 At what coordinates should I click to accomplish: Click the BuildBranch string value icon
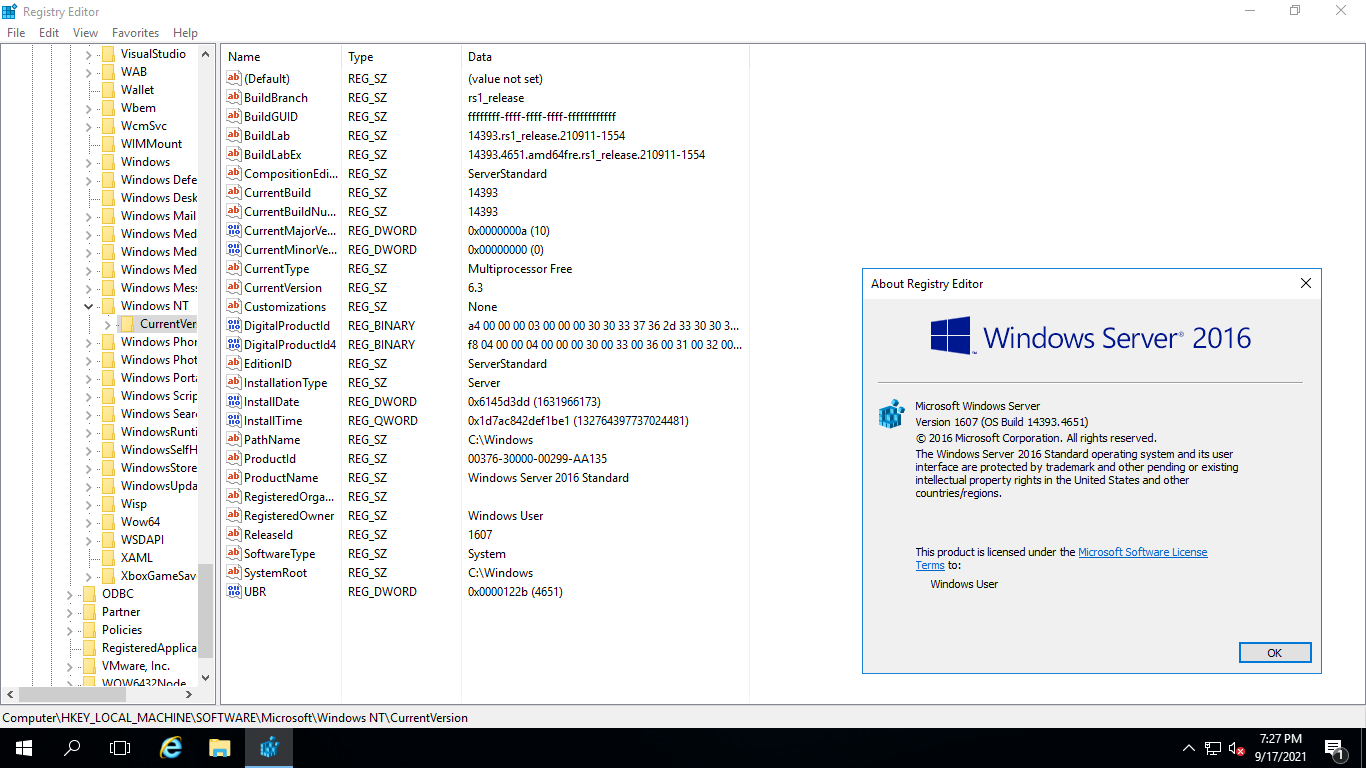(x=234, y=98)
